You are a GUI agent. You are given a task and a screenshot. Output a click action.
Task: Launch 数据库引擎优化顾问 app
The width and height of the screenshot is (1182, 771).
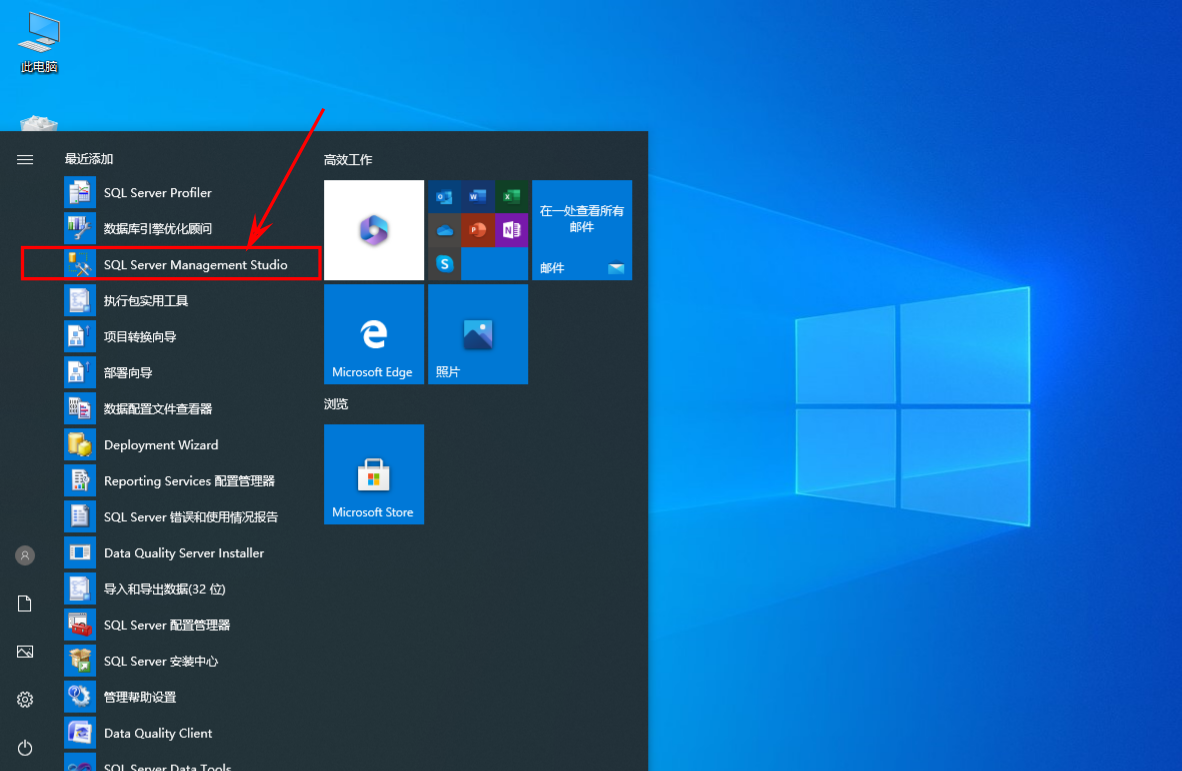pyautogui.click(x=187, y=228)
